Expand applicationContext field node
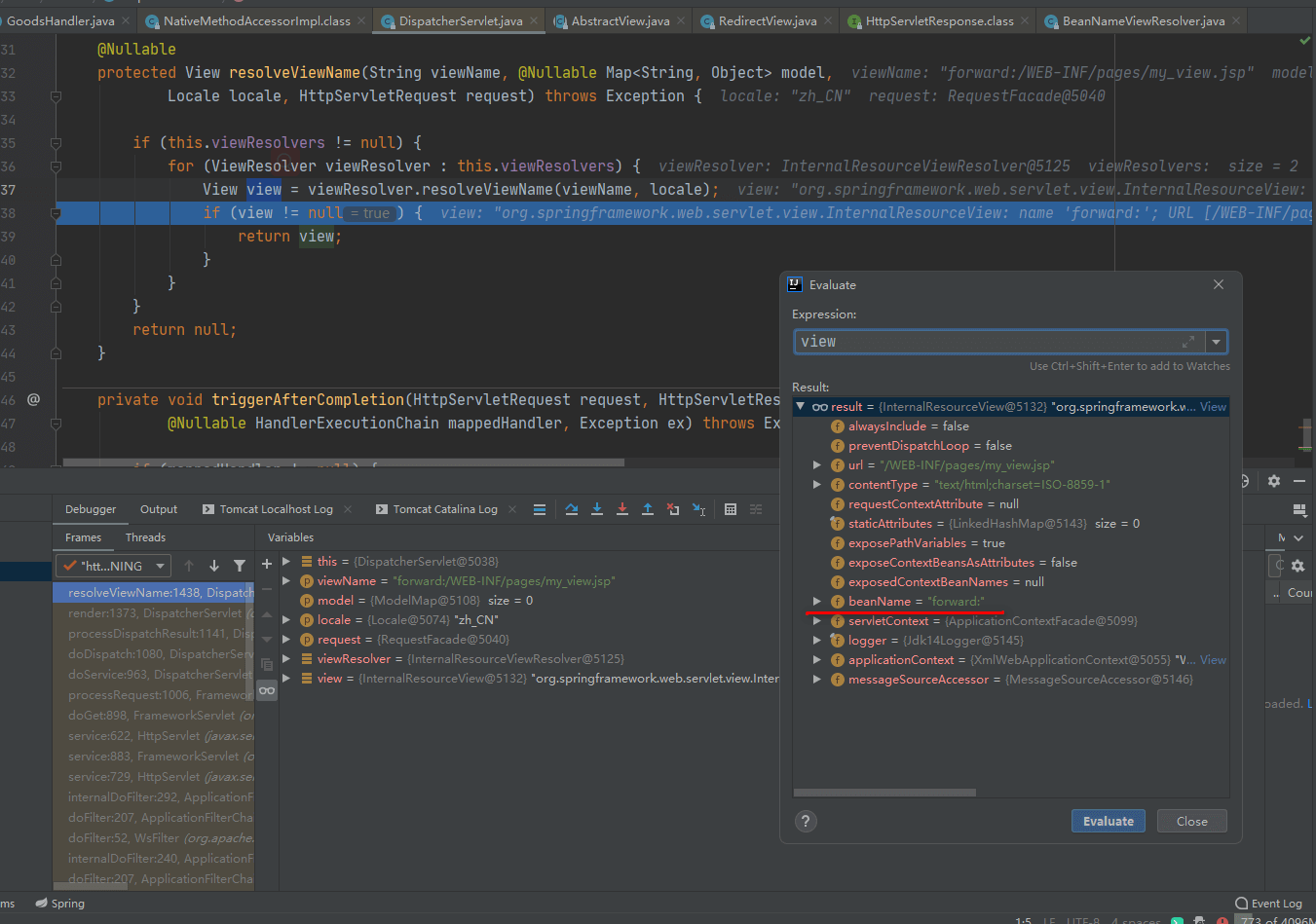1316x924 pixels. pos(817,660)
